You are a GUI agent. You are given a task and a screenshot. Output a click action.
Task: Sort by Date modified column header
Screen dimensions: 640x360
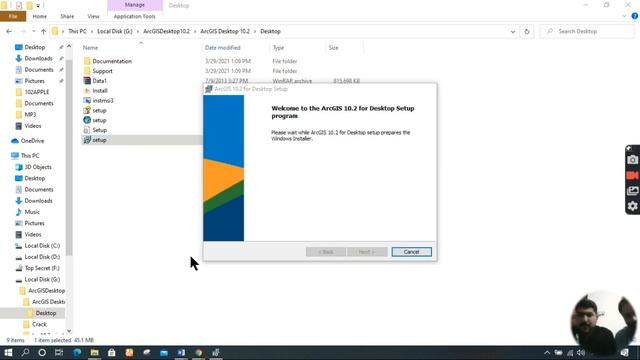click(x=222, y=48)
